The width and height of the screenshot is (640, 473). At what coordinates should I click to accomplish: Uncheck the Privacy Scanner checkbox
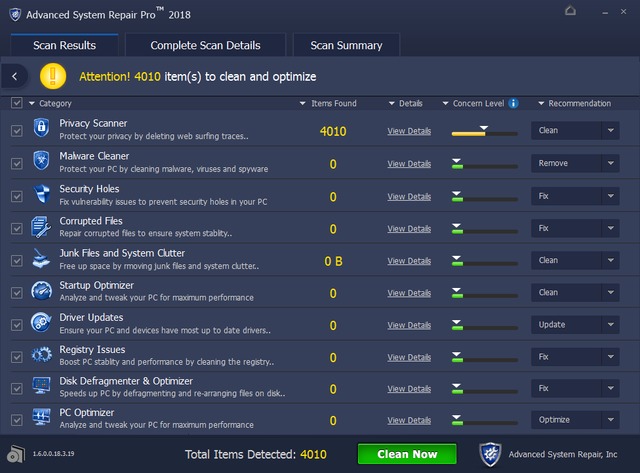[17, 131]
